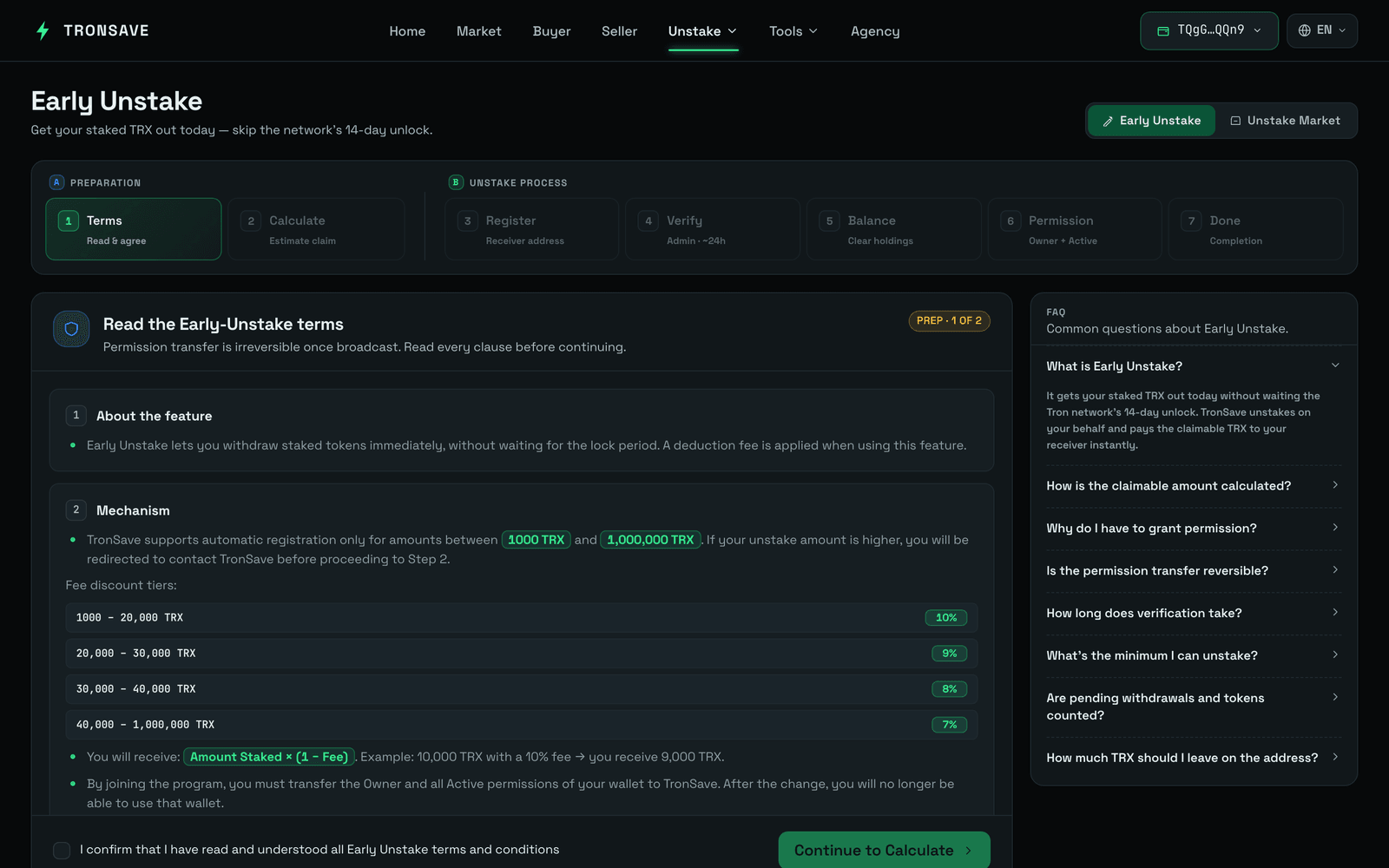Click 'Read the Early-Unstake terms' heading
This screenshot has width=1389, height=868.
223,325
